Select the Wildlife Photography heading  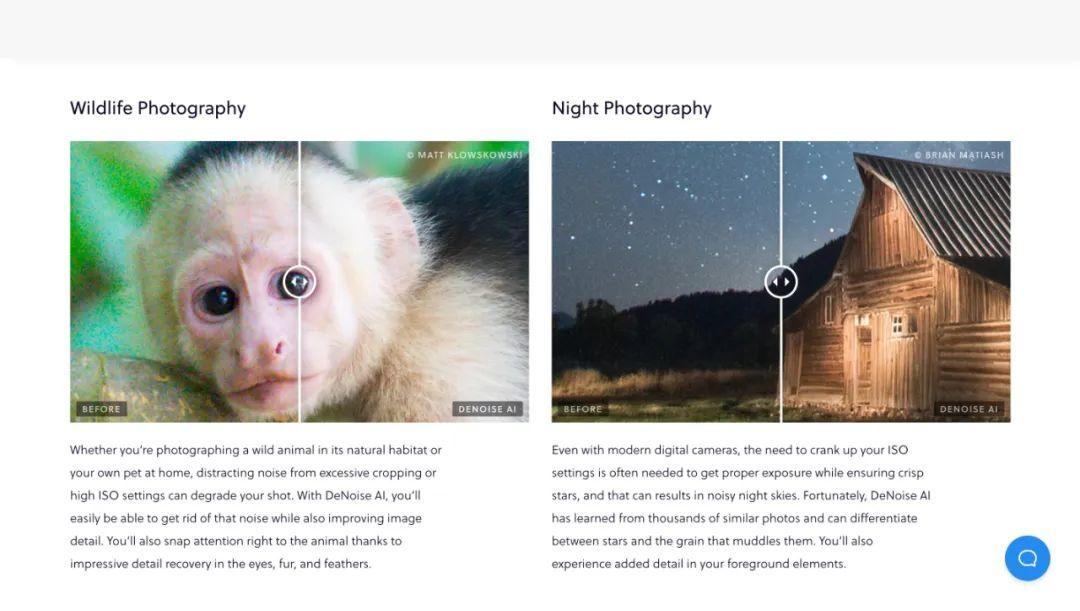pyautogui.click(x=158, y=108)
